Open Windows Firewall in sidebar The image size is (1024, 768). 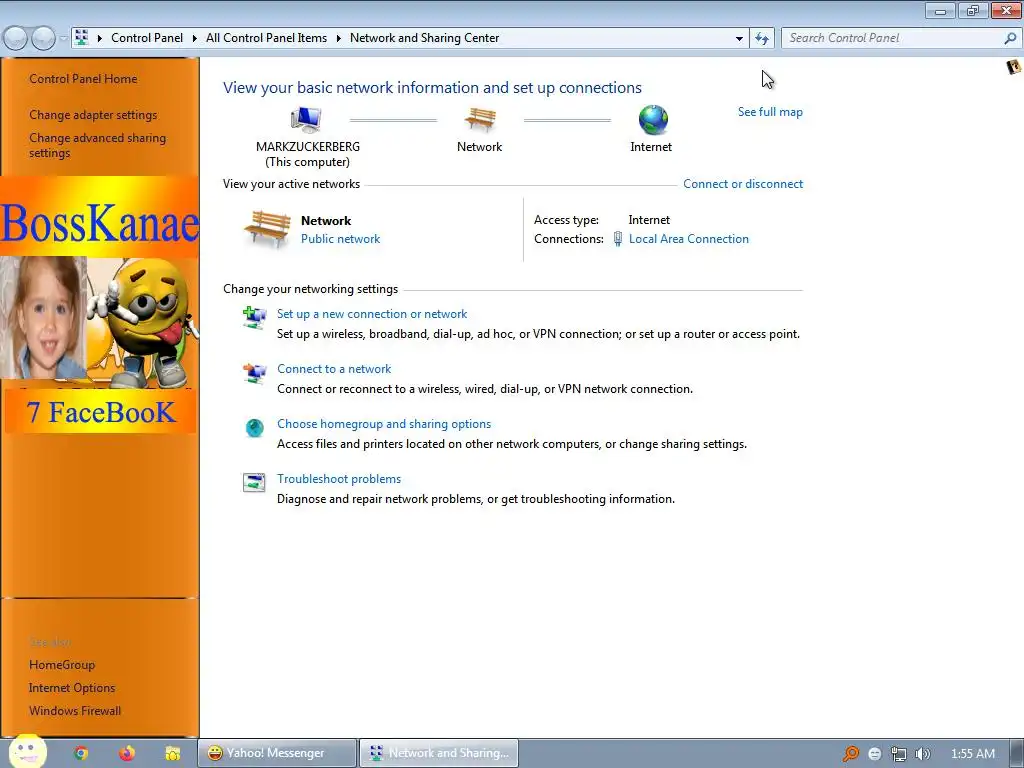click(x=75, y=711)
